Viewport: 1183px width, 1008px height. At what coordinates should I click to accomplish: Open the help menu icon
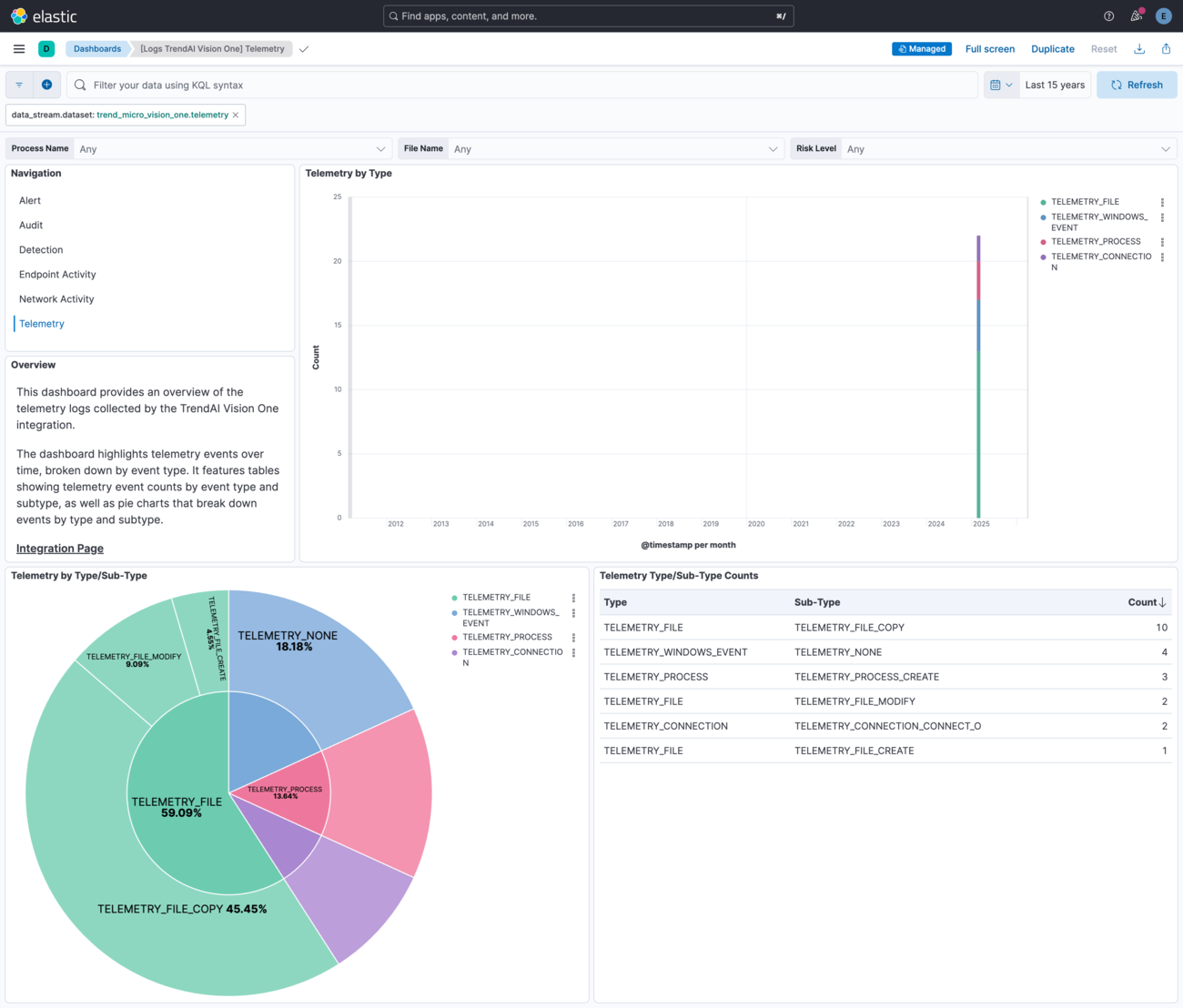pos(1108,16)
